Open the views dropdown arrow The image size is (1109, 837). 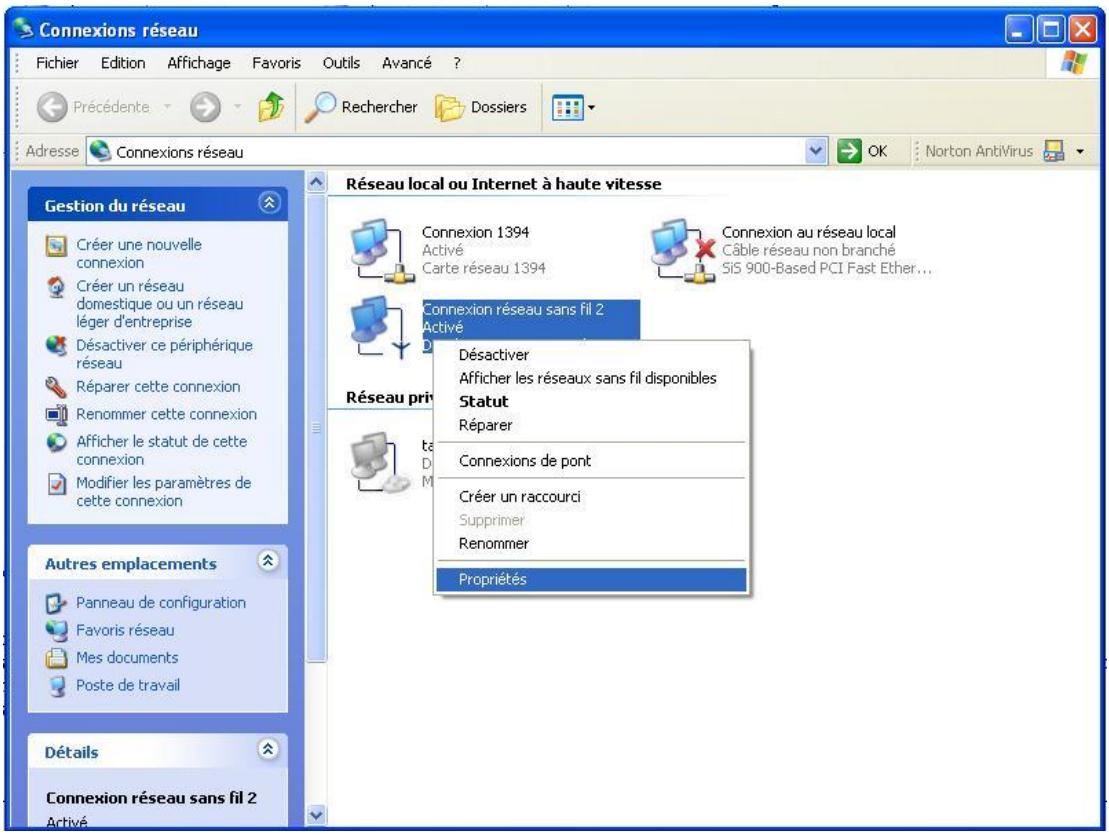click(x=591, y=108)
